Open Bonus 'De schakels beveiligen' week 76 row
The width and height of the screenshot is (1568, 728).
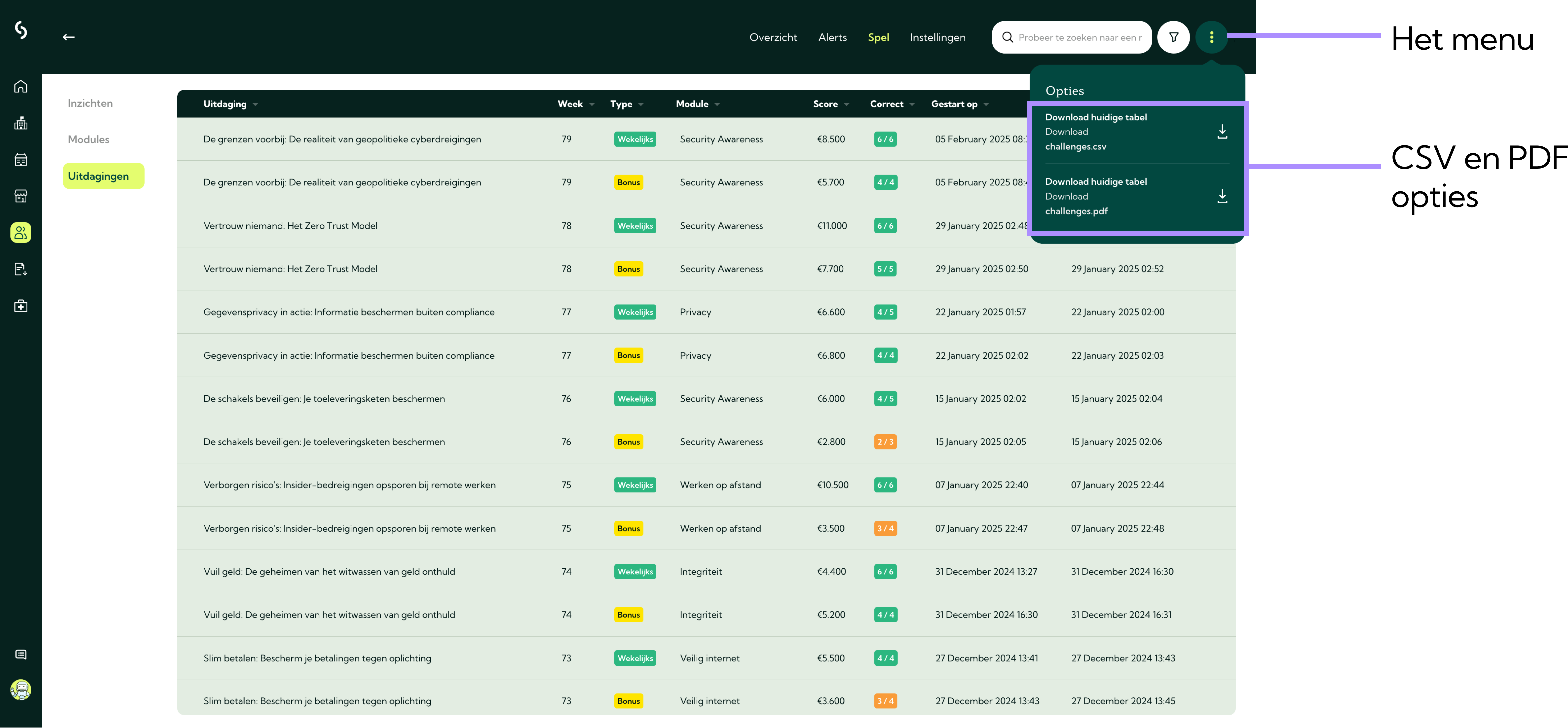tap(706, 442)
